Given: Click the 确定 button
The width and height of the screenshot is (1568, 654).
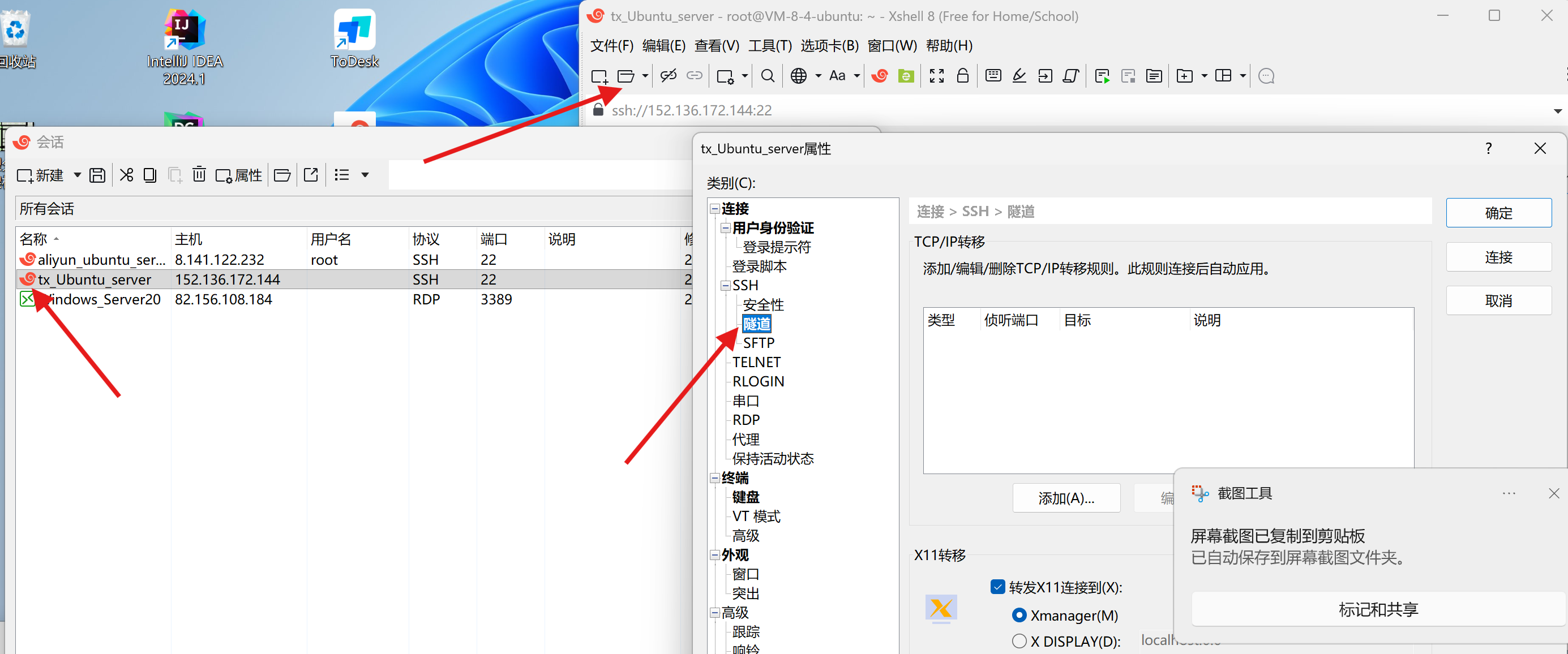Looking at the screenshot, I should pos(1498,213).
